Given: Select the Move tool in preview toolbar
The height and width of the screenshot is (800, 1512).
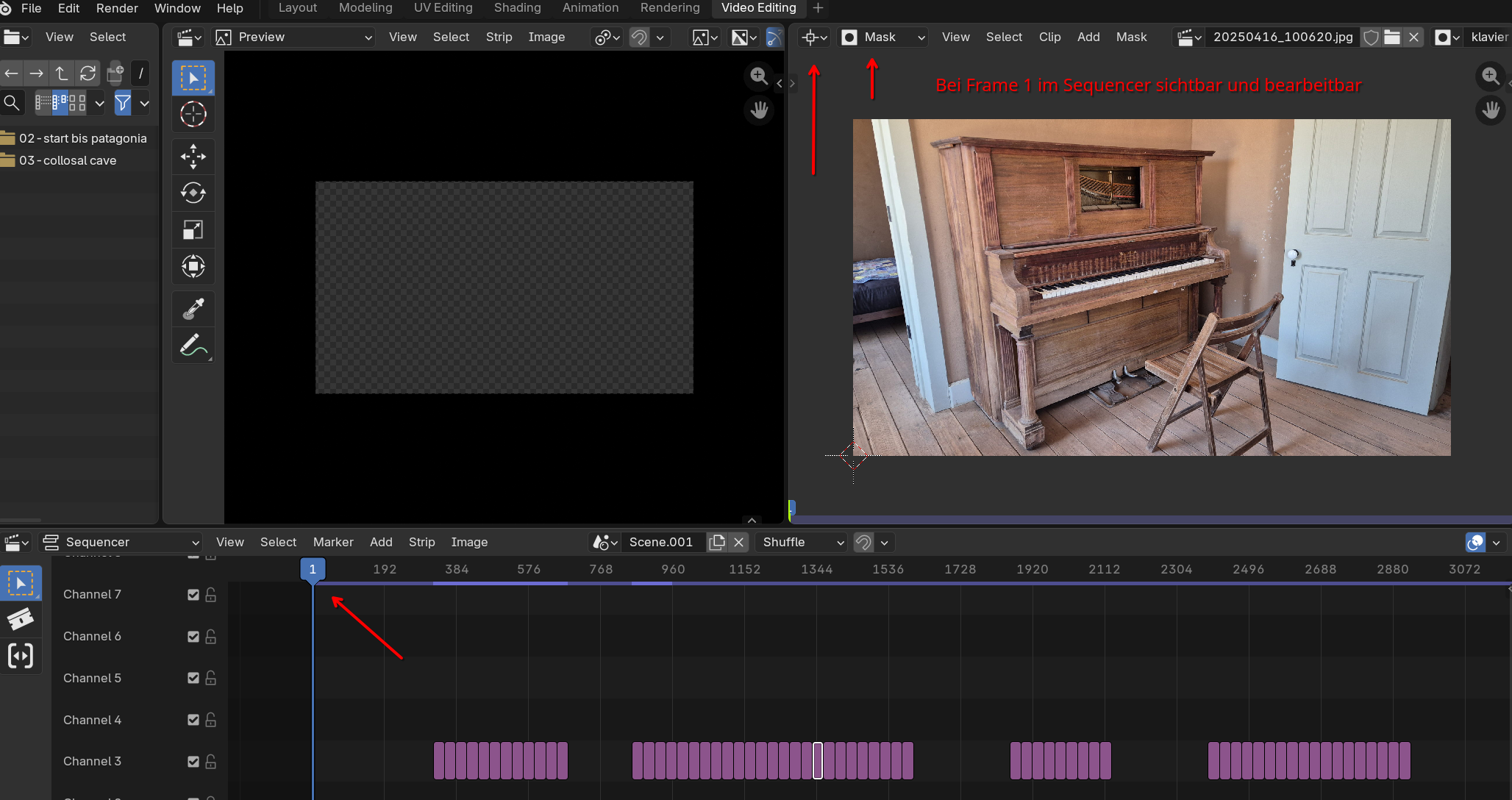Looking at the screenshot, I should (193, 157).
